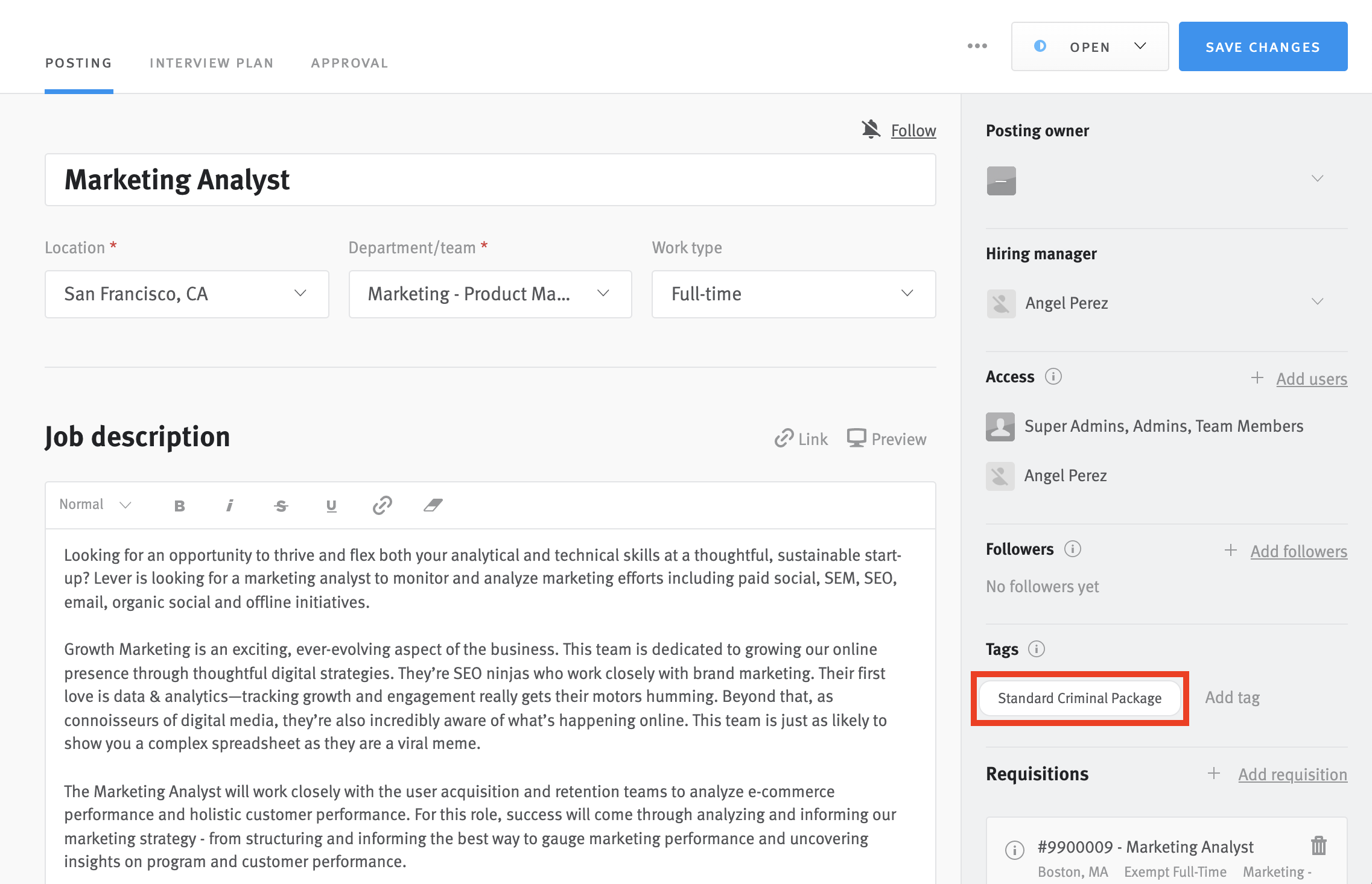Insert hyperlink from editor toolbar
Screen dimensions: 1372x884
coord(382,505)
